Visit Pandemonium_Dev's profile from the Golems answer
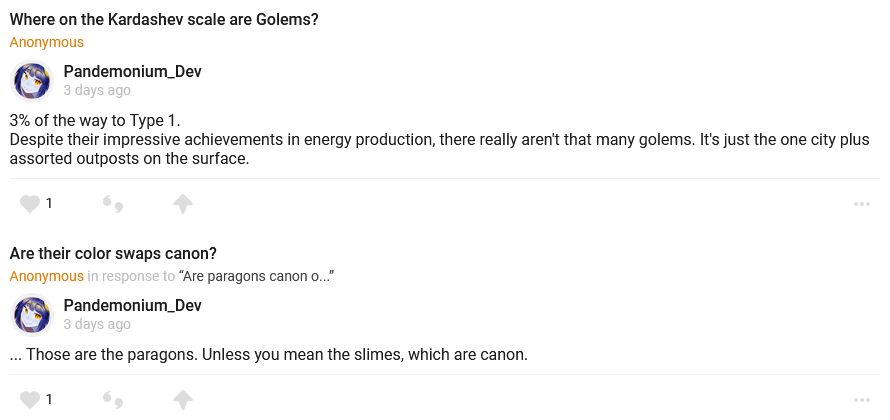 coord(132,71)
